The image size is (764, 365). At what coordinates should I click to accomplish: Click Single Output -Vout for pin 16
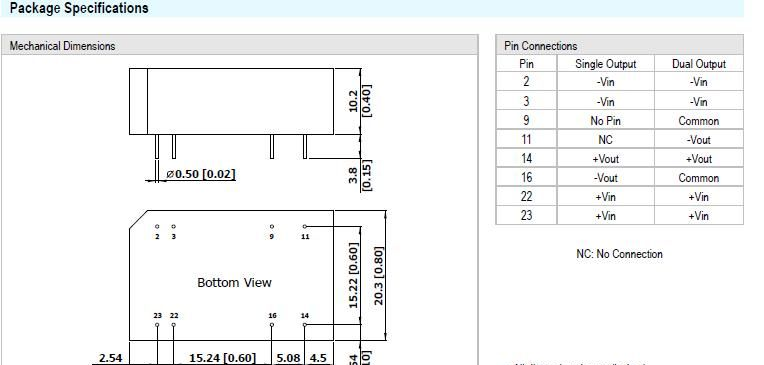click(x=606, y=177)
